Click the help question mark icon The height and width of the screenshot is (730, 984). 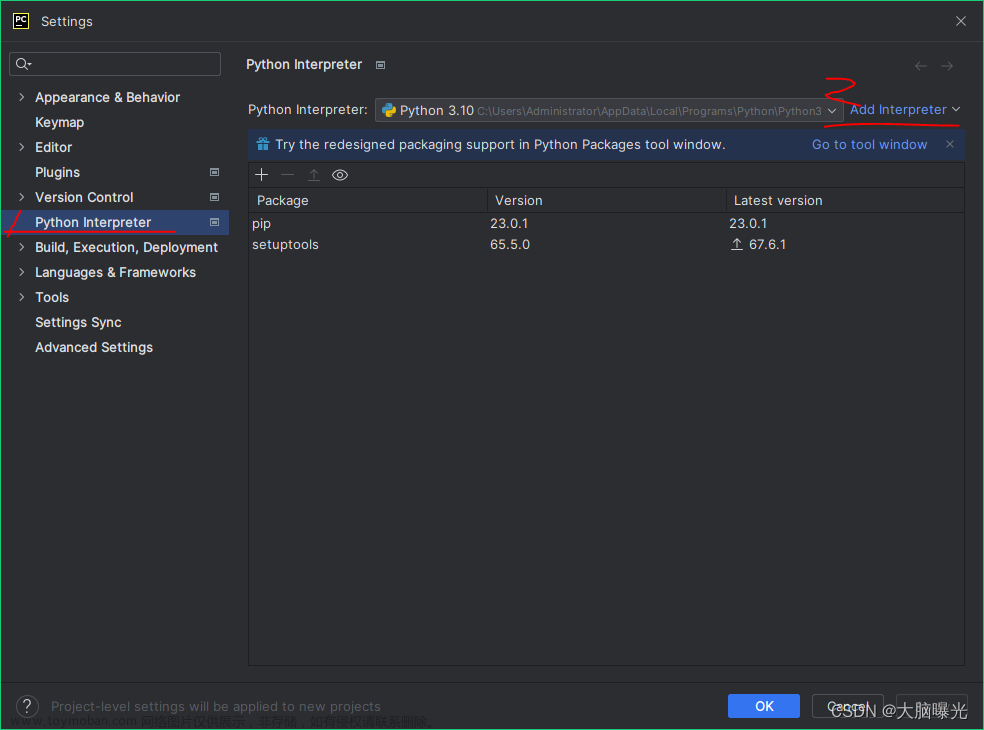click(x=28, y=706)
